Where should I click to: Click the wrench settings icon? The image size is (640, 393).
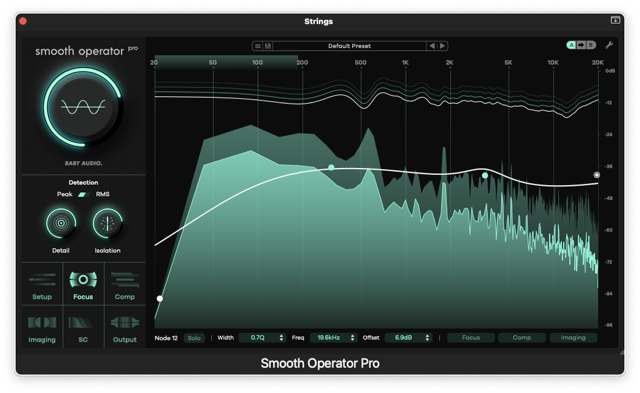[x=609, y=45]
